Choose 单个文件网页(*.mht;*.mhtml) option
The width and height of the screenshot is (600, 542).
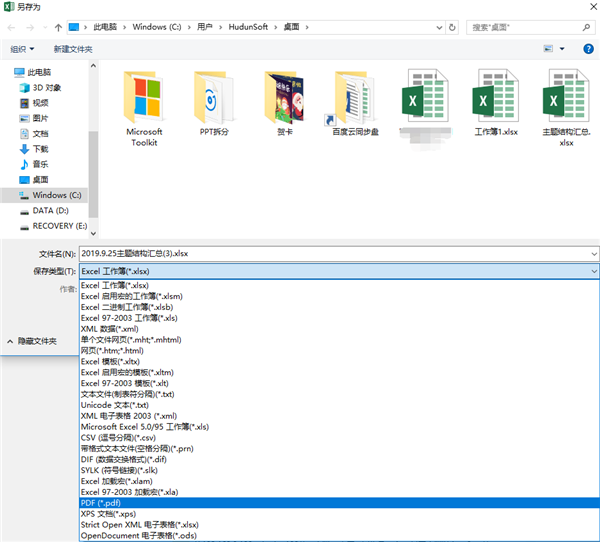(x=339, y=340)
